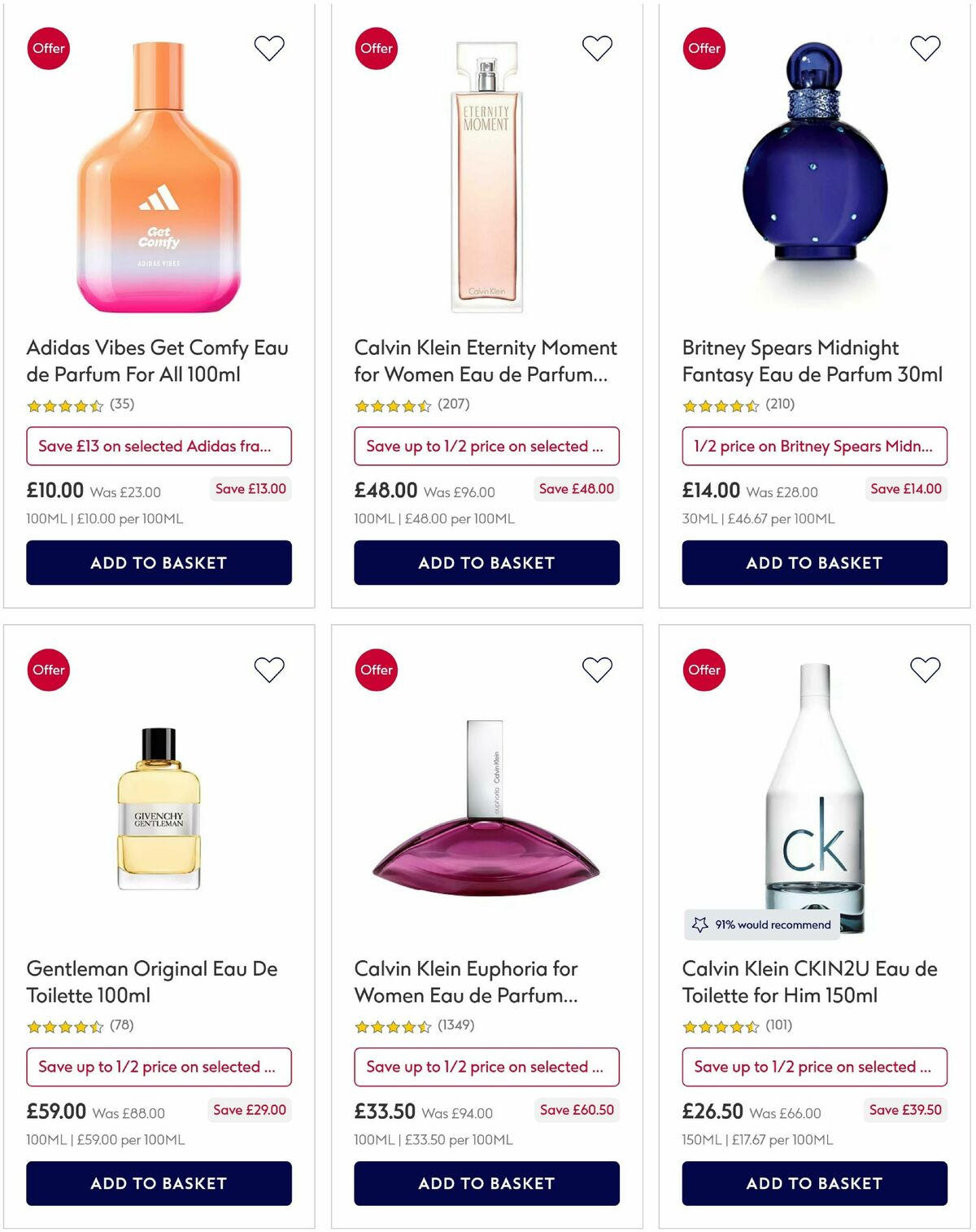This screenshot has width=976, height=1232.
Task: Open the Save £13 Adidas offer details
Action: [x=159, y=446]
